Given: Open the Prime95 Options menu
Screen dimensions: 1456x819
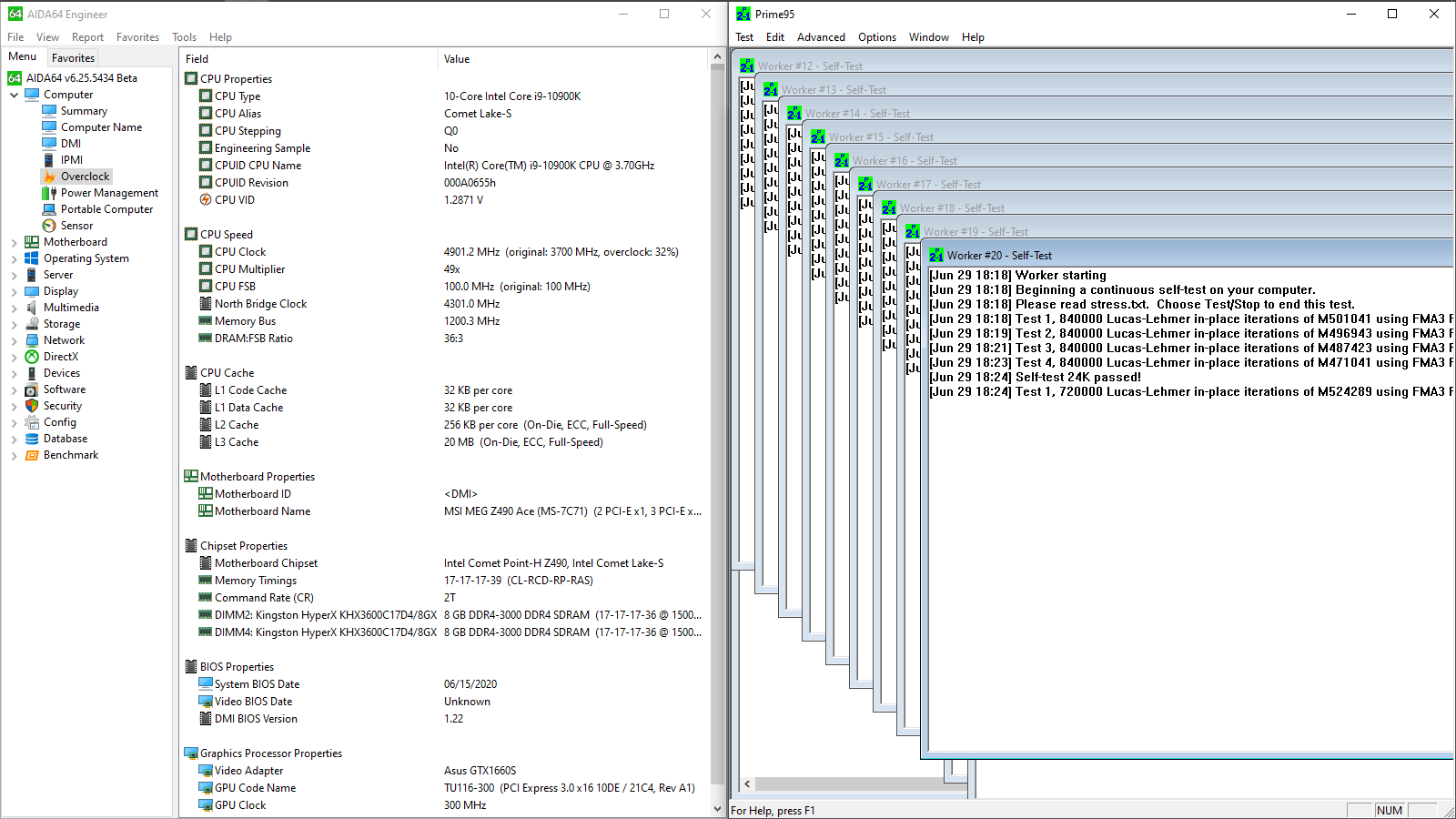Looking at the screenshot, I should click(877, 37).
